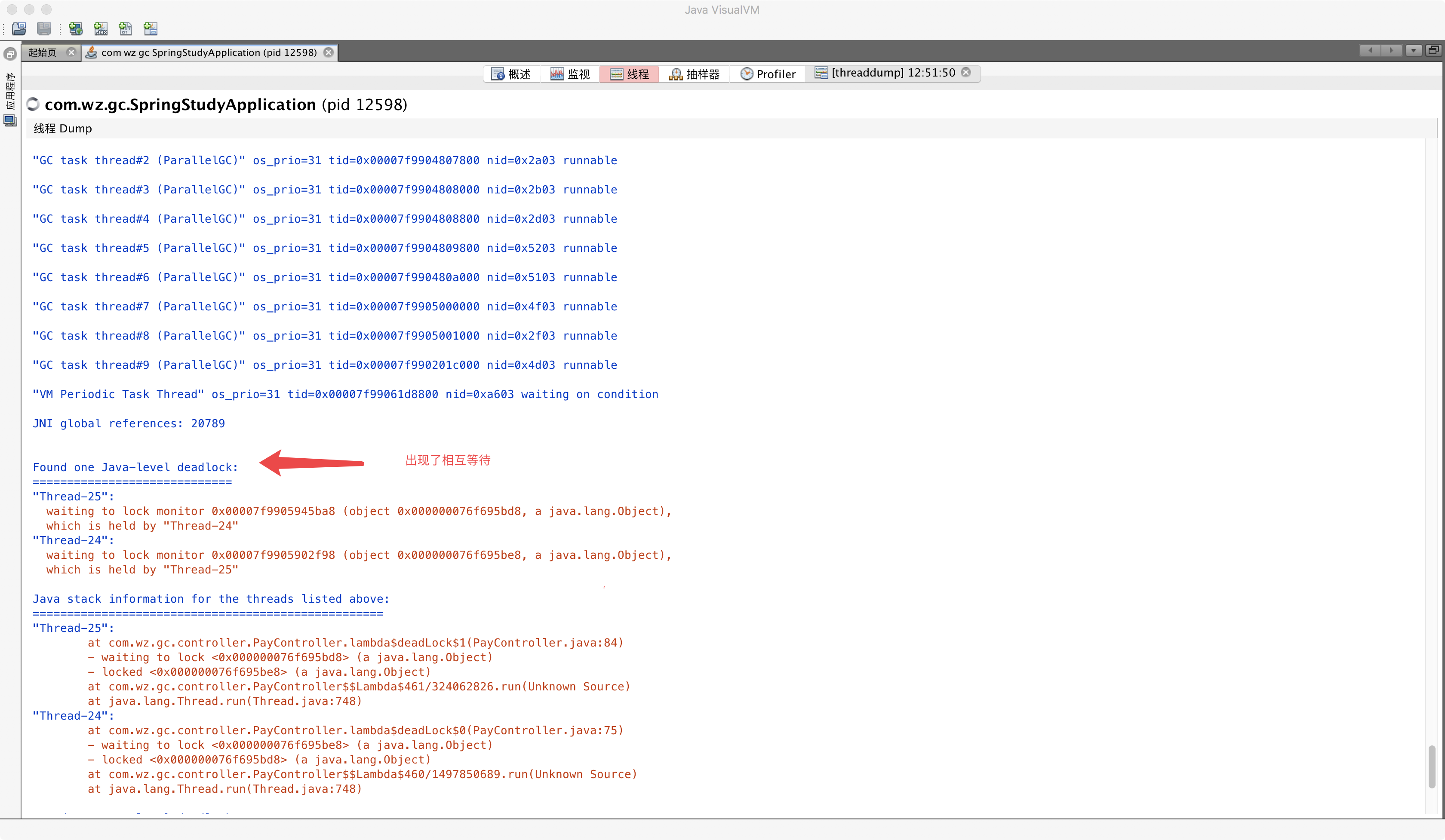1445x840 pixels.
Task: Close the 起始页 tab
Action: [x=71, y=52]
